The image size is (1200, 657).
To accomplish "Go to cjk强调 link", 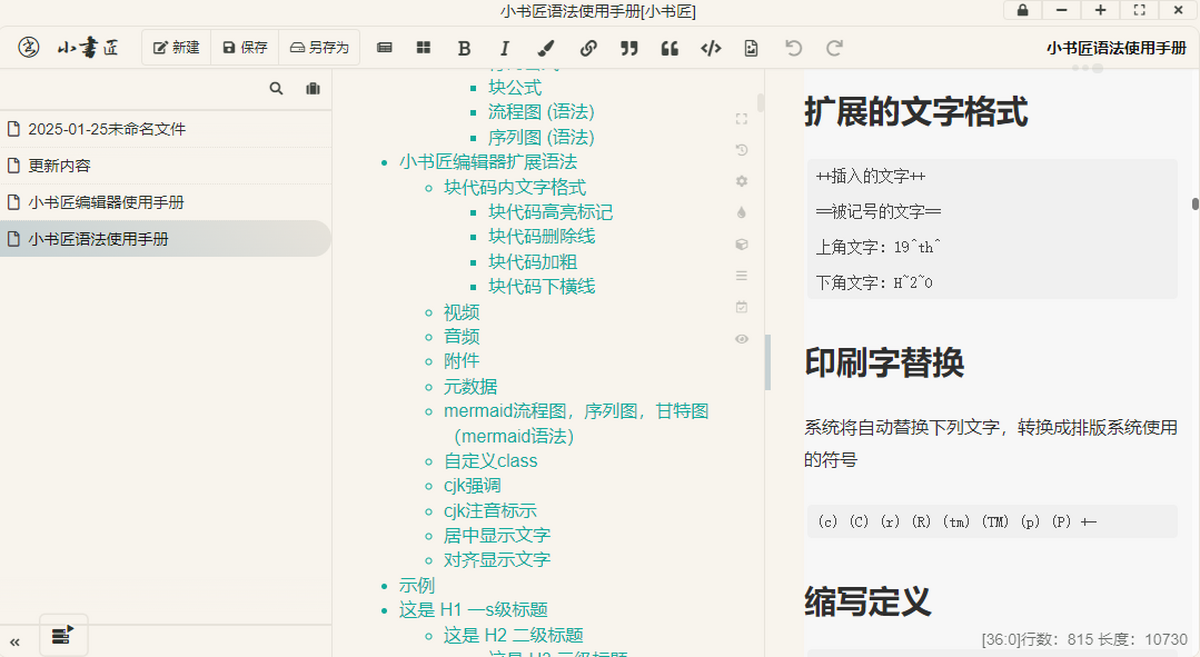I will pos(472,486).
